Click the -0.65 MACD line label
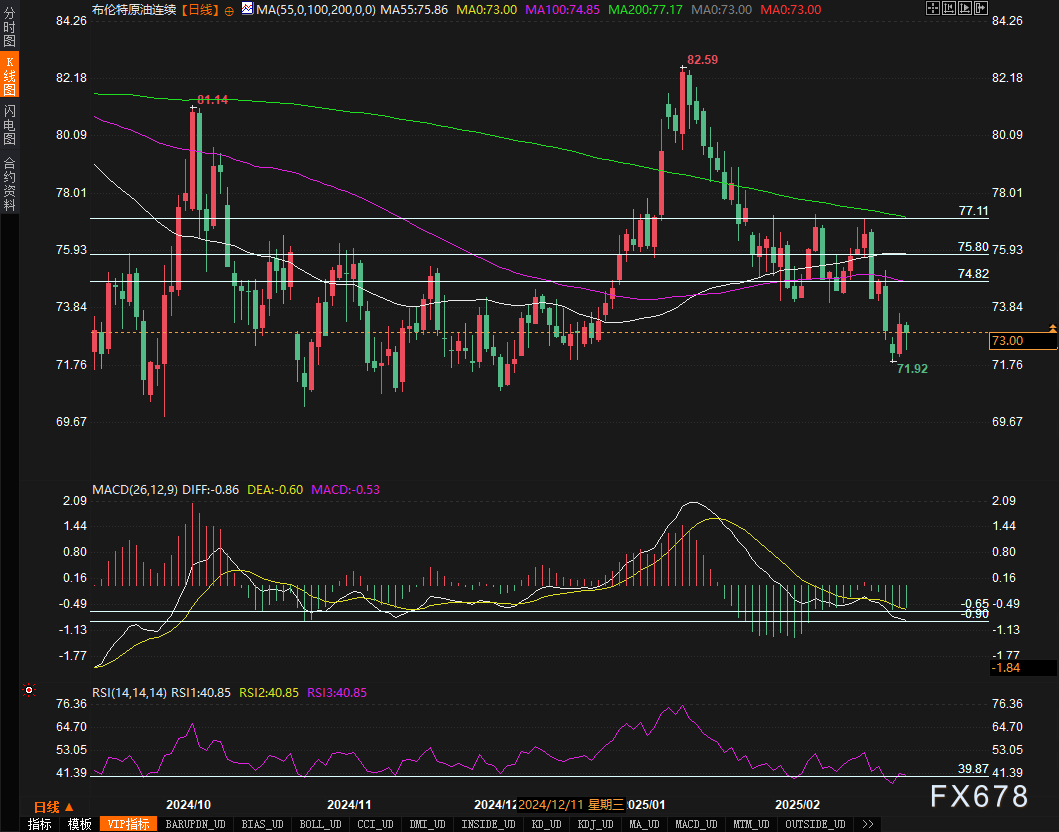 pyautogui.click(x=975, y=603)
